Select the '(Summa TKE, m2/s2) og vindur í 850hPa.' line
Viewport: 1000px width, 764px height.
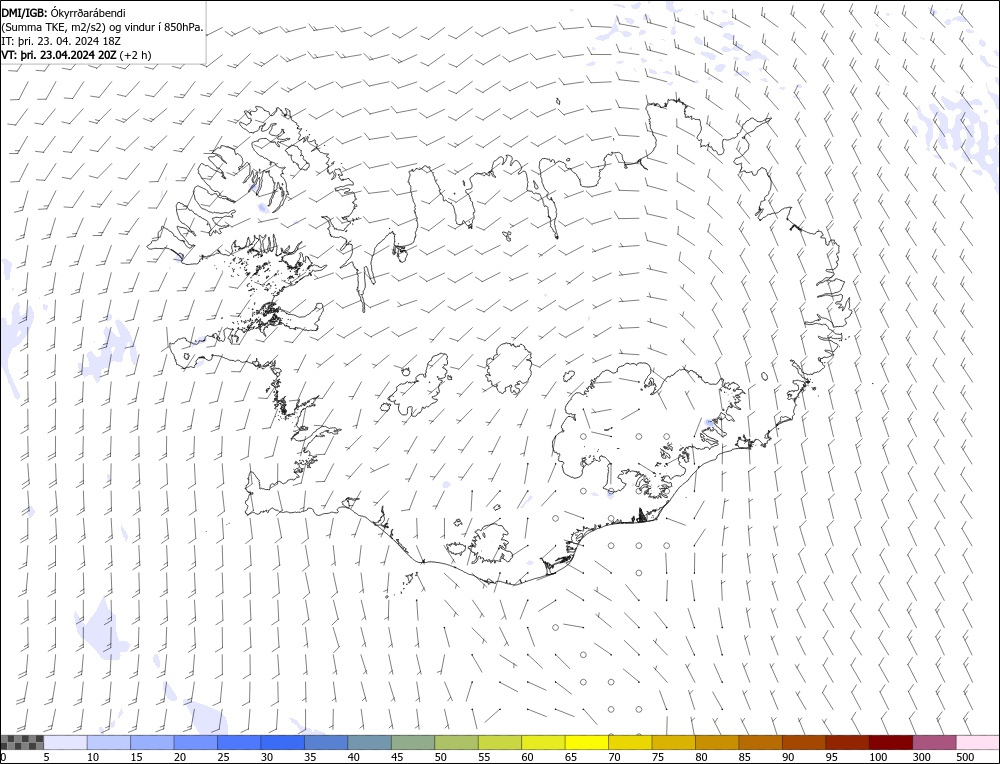[102, 27]
